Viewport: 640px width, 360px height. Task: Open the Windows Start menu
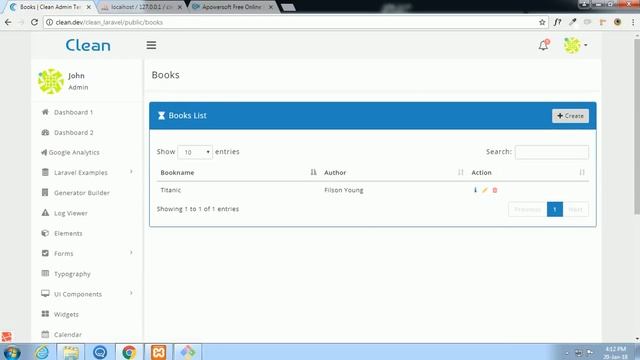click(x=11, y=352)
